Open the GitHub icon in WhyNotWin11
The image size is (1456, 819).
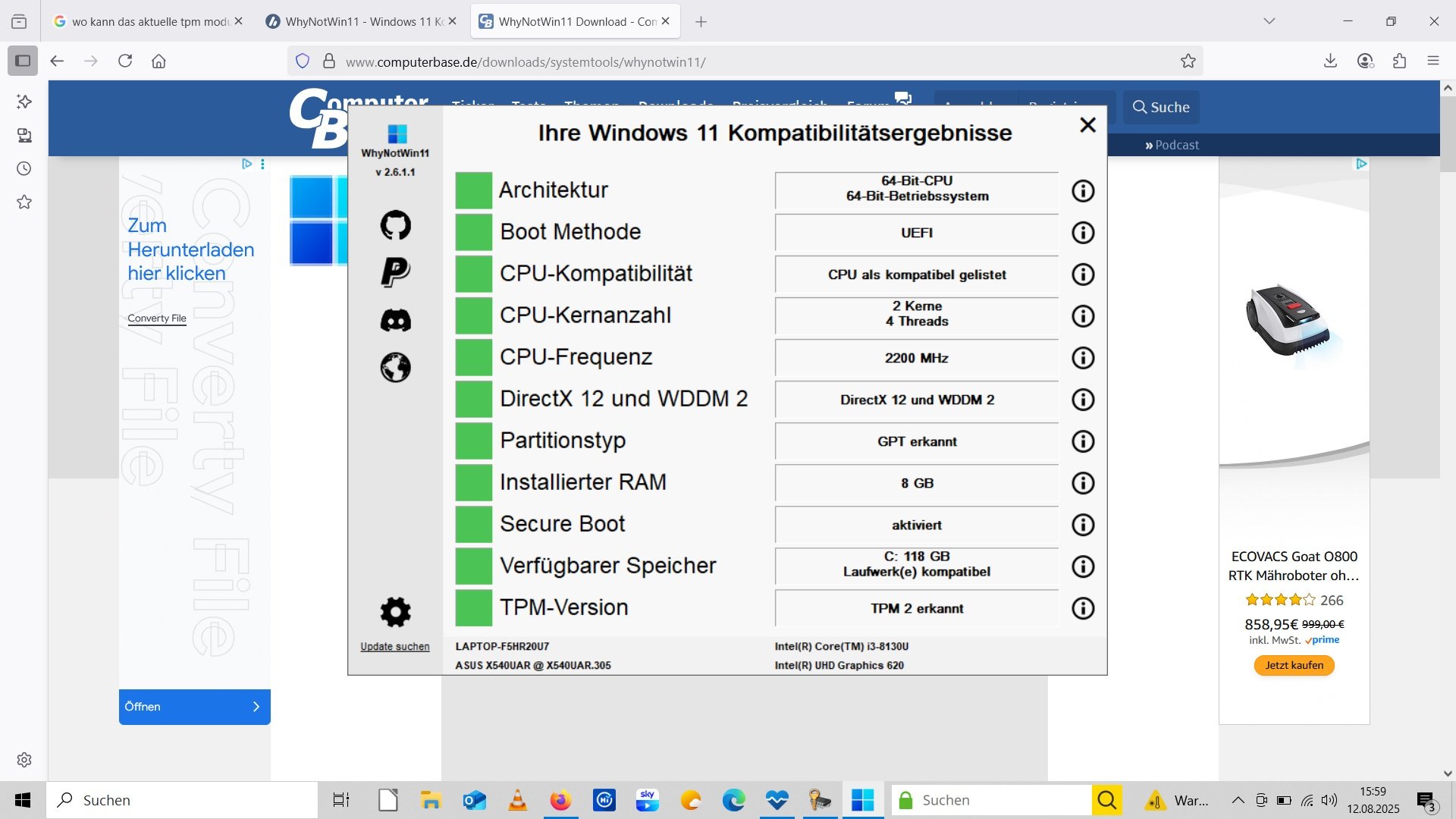click(x=395, y=225)
